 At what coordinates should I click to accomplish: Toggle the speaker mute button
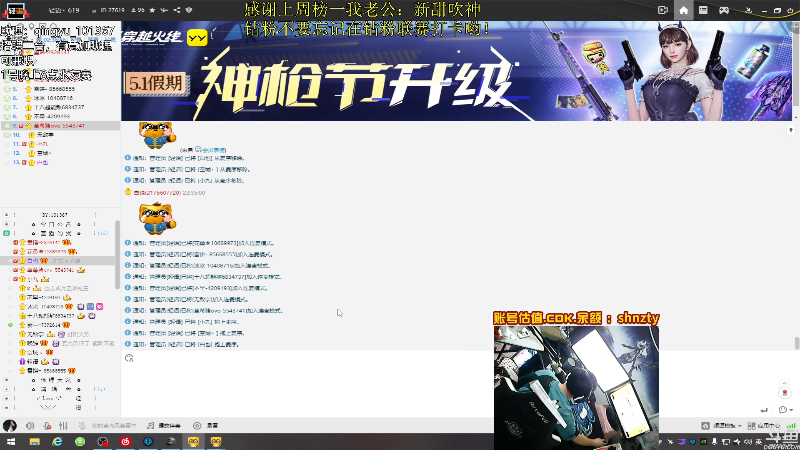[30, 426]
